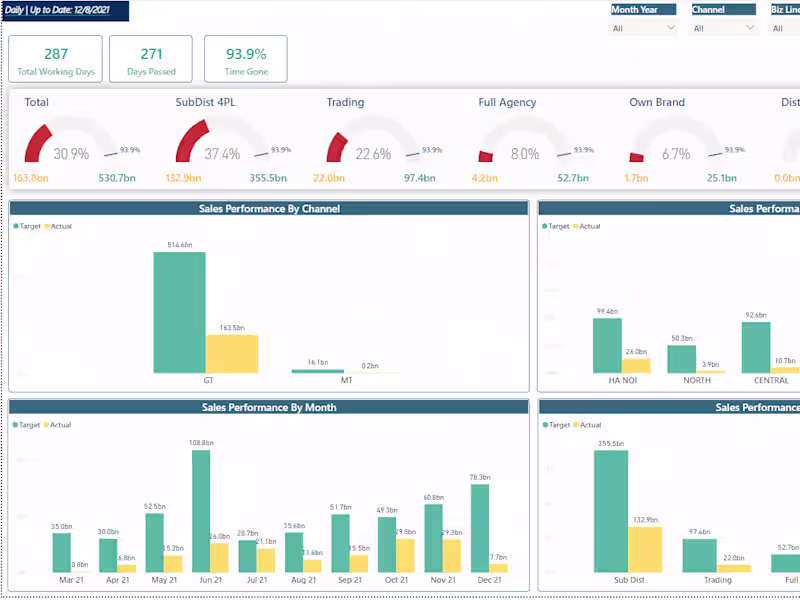Click the Total gauge red arc
This screenshot has height=600, width=800.
[x=38, y=142]
